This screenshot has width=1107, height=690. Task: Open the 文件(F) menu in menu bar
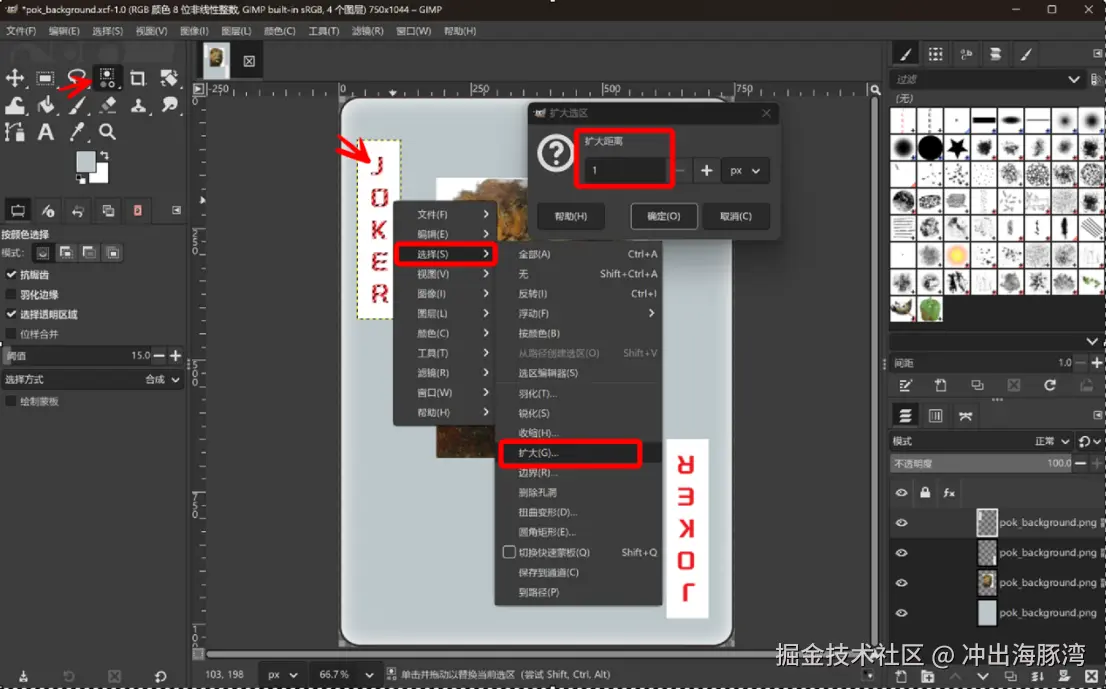pyautogui.click(x=21, y=31)
